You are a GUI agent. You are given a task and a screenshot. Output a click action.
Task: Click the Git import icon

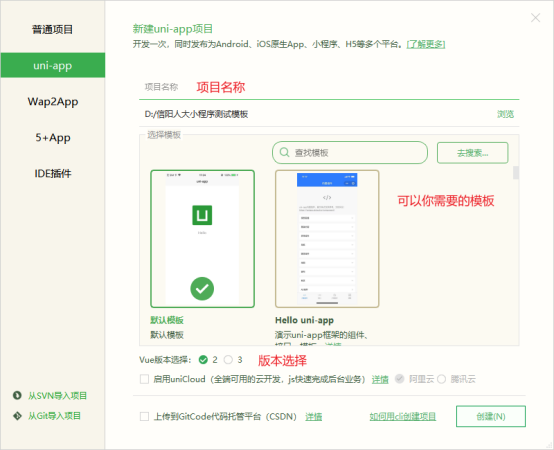pos(17,416)
